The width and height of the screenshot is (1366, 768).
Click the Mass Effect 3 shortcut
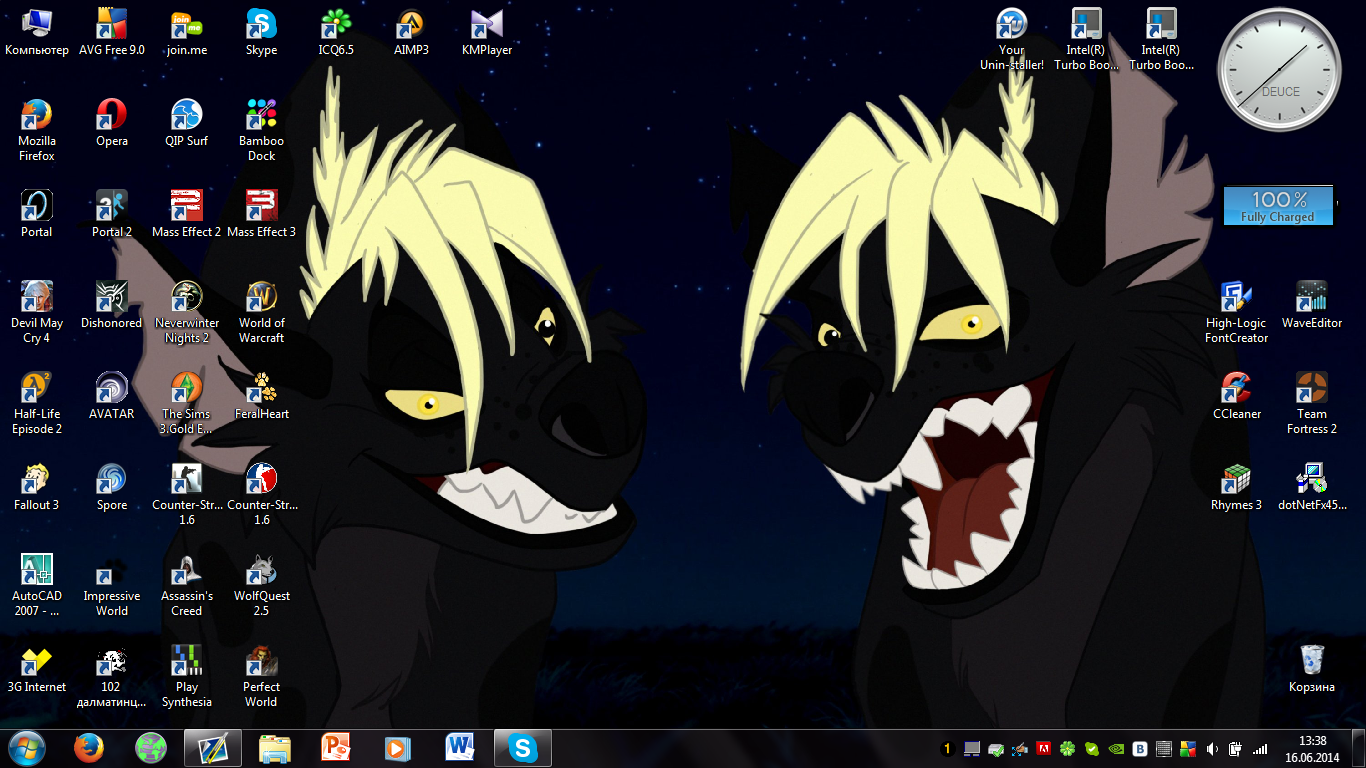point(261,214)
